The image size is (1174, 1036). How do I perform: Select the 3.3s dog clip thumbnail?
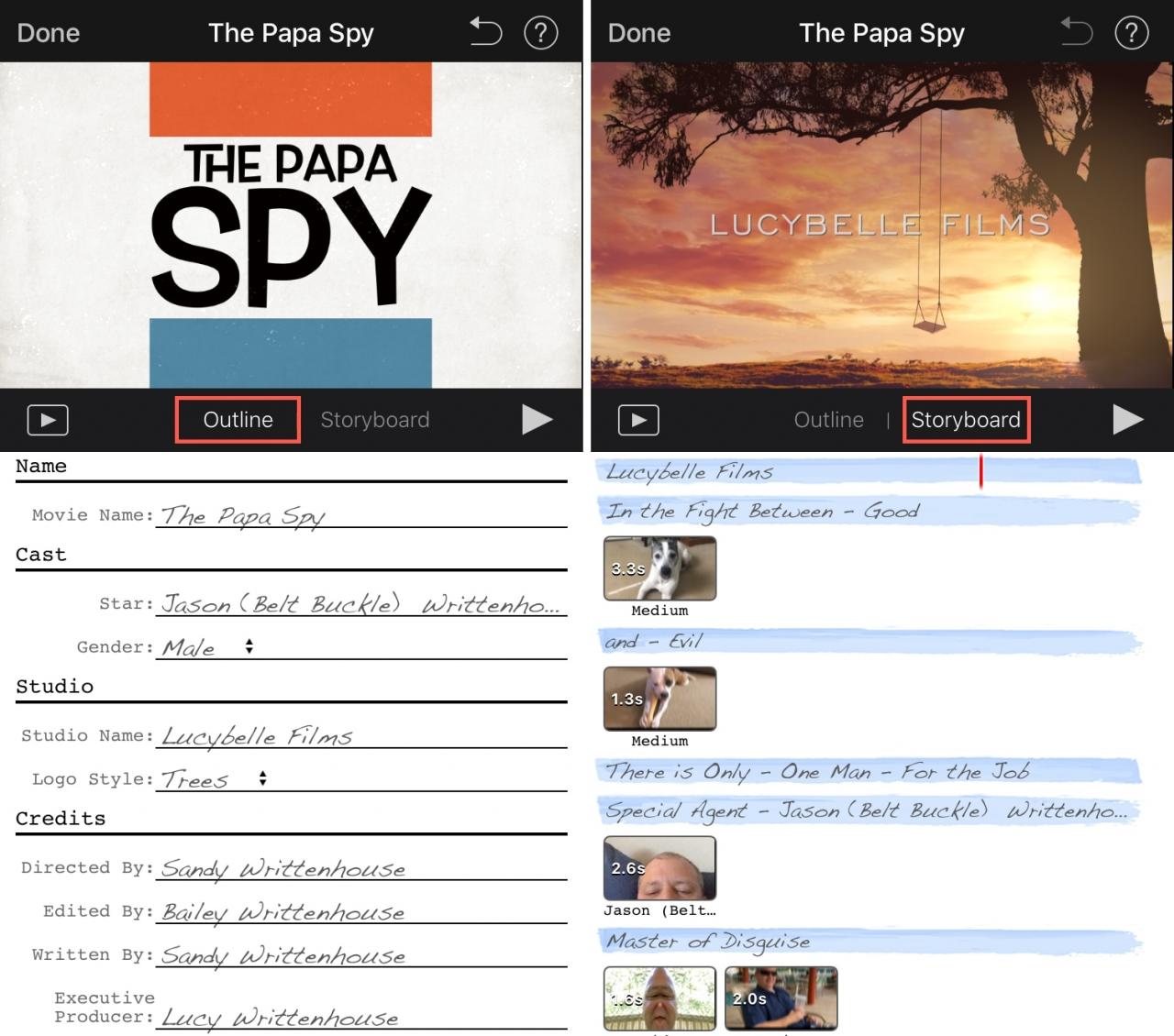pyautogui.click(x=659, y=568)
